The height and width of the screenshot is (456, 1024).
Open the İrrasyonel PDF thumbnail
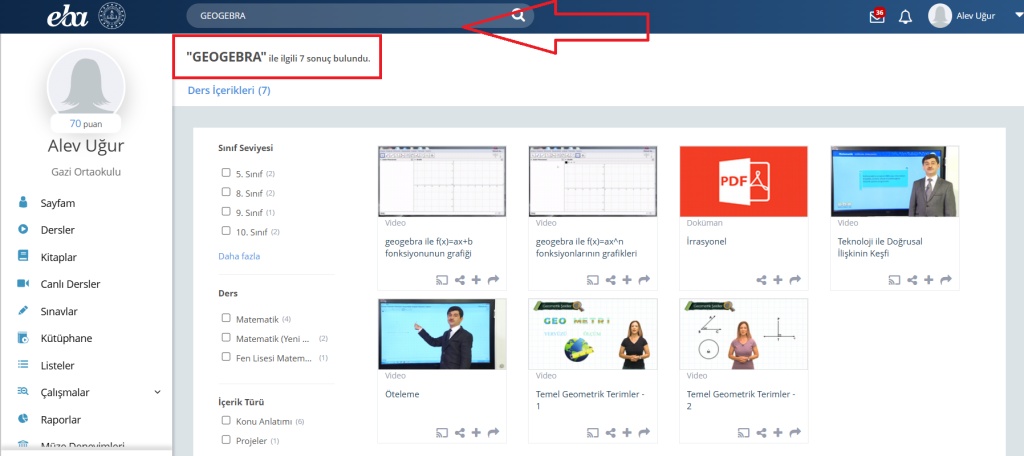pos(744,181)
